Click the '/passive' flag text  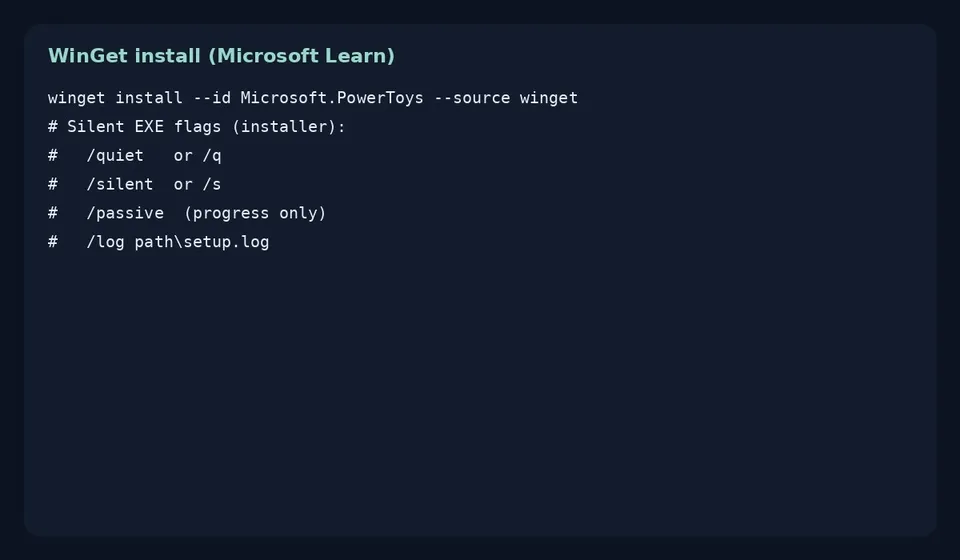[125, 213]
